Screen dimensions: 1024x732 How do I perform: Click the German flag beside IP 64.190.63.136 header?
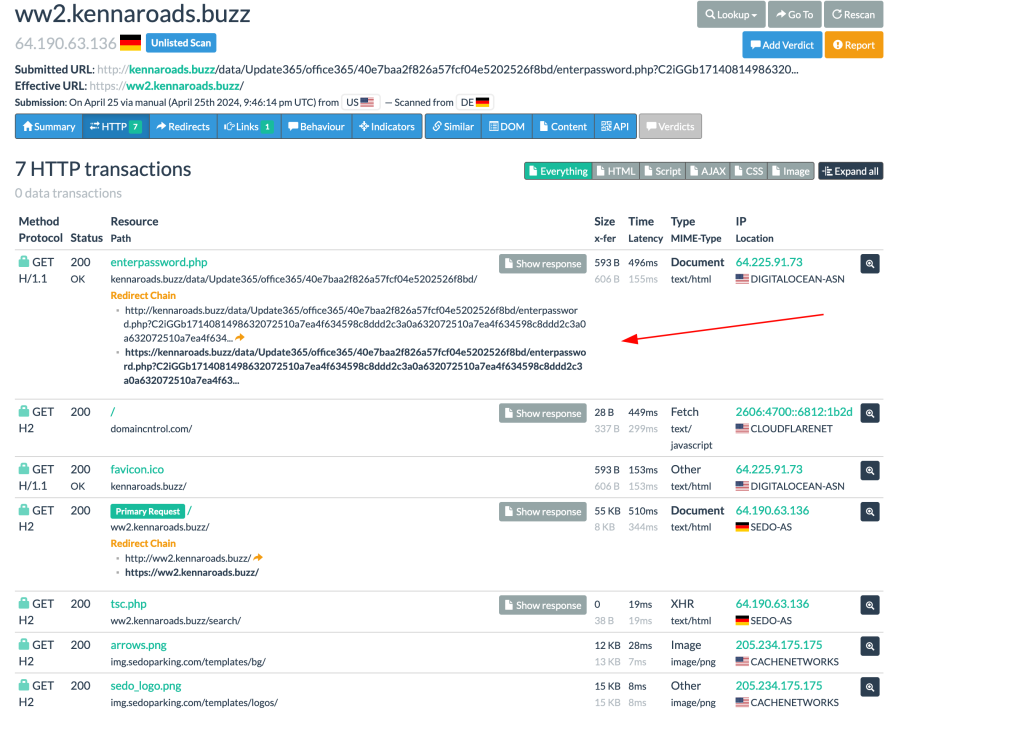tap(131, 43)
